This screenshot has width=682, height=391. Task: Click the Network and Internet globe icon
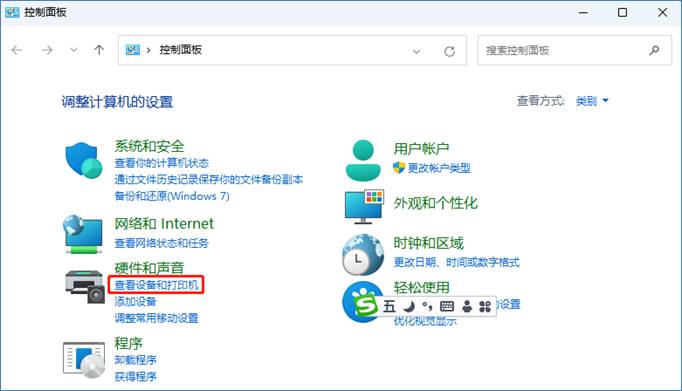(x=83, y=234)
